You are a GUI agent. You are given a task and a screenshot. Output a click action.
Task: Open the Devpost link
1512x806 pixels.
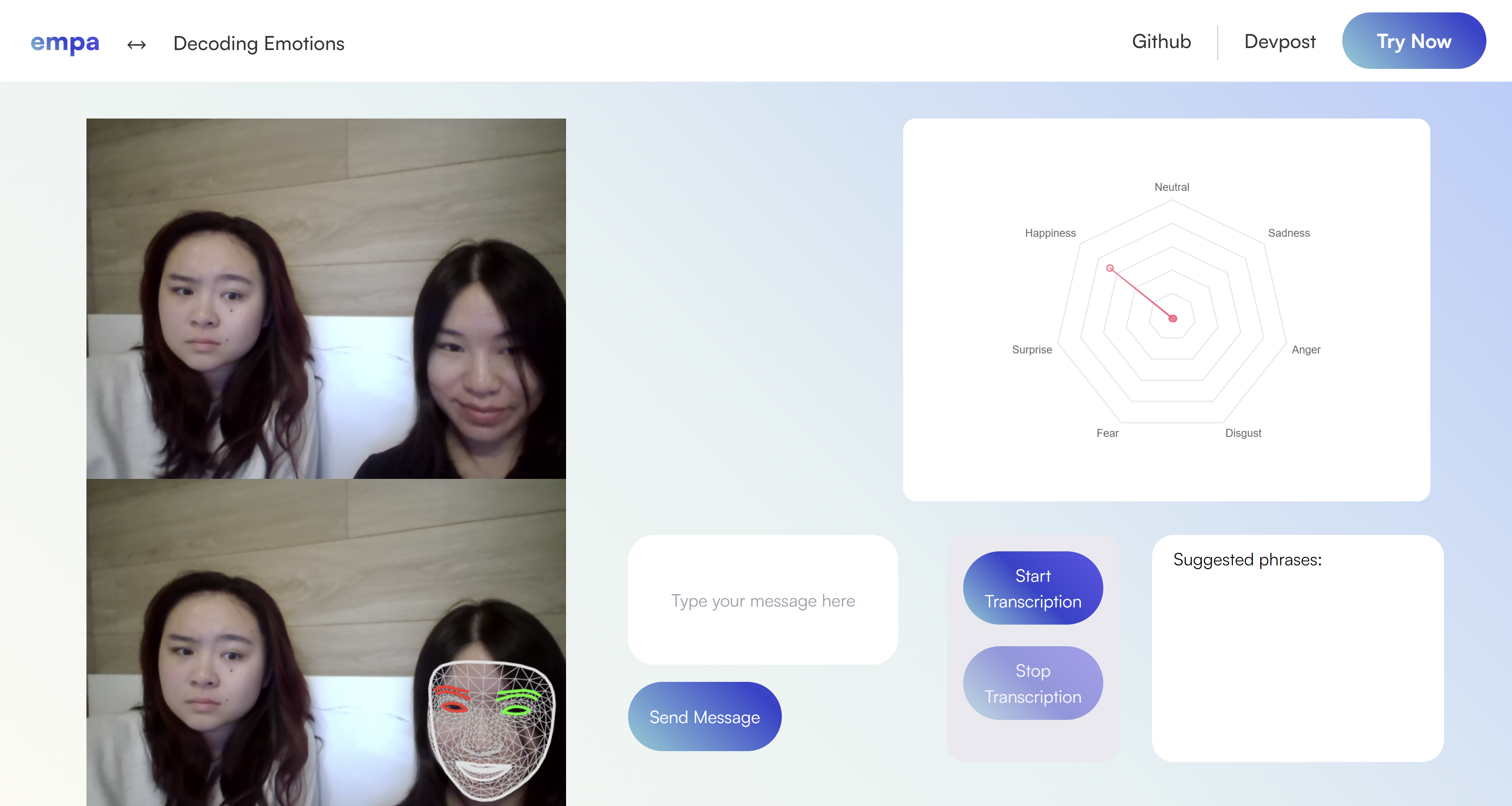1279,42
